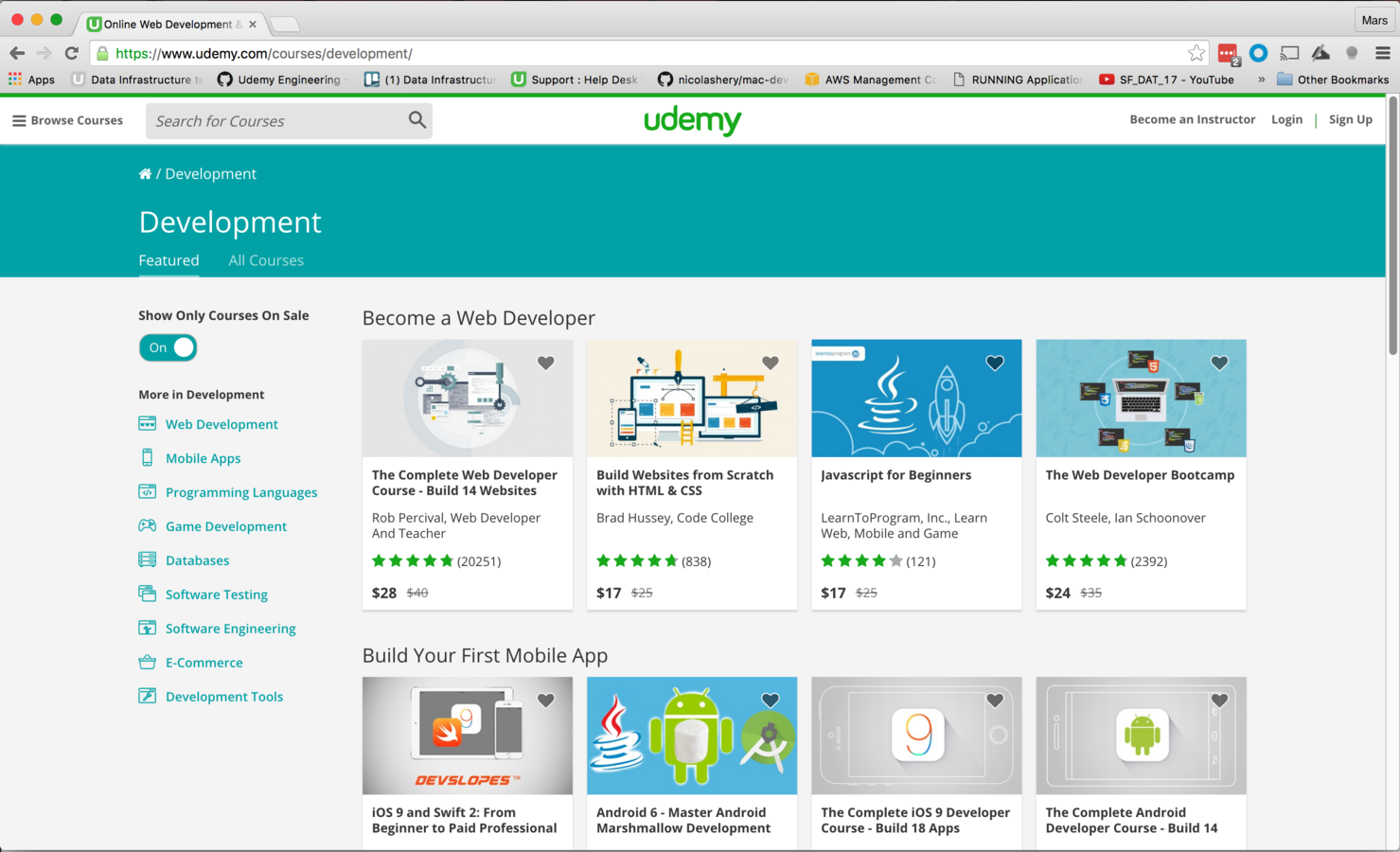Reload the page with refresh icon
Viewport: 1400px width, 852px height.
pyautogui.click(x=71, y=53)
